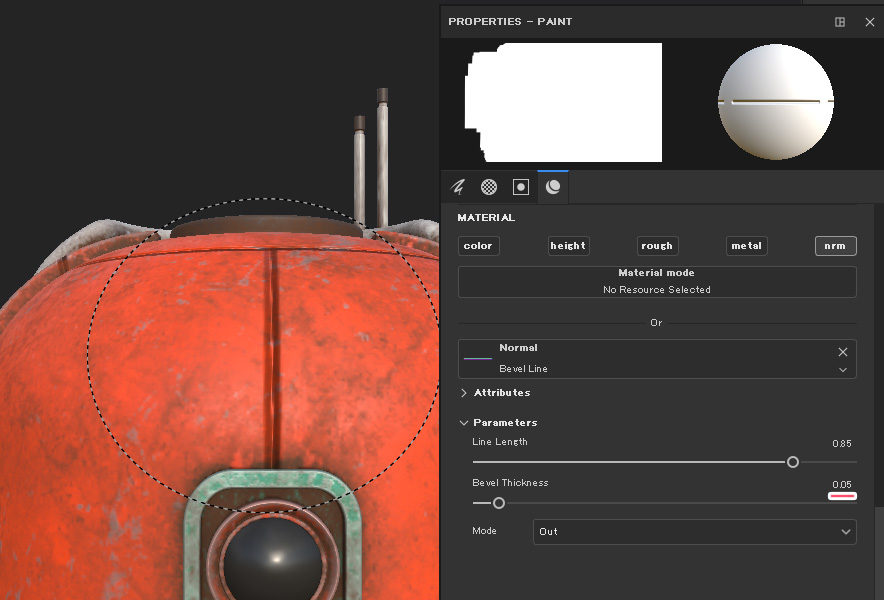Enable the rough channel
Viewport: 884px width, 600px height.
[x=657, y=246]
